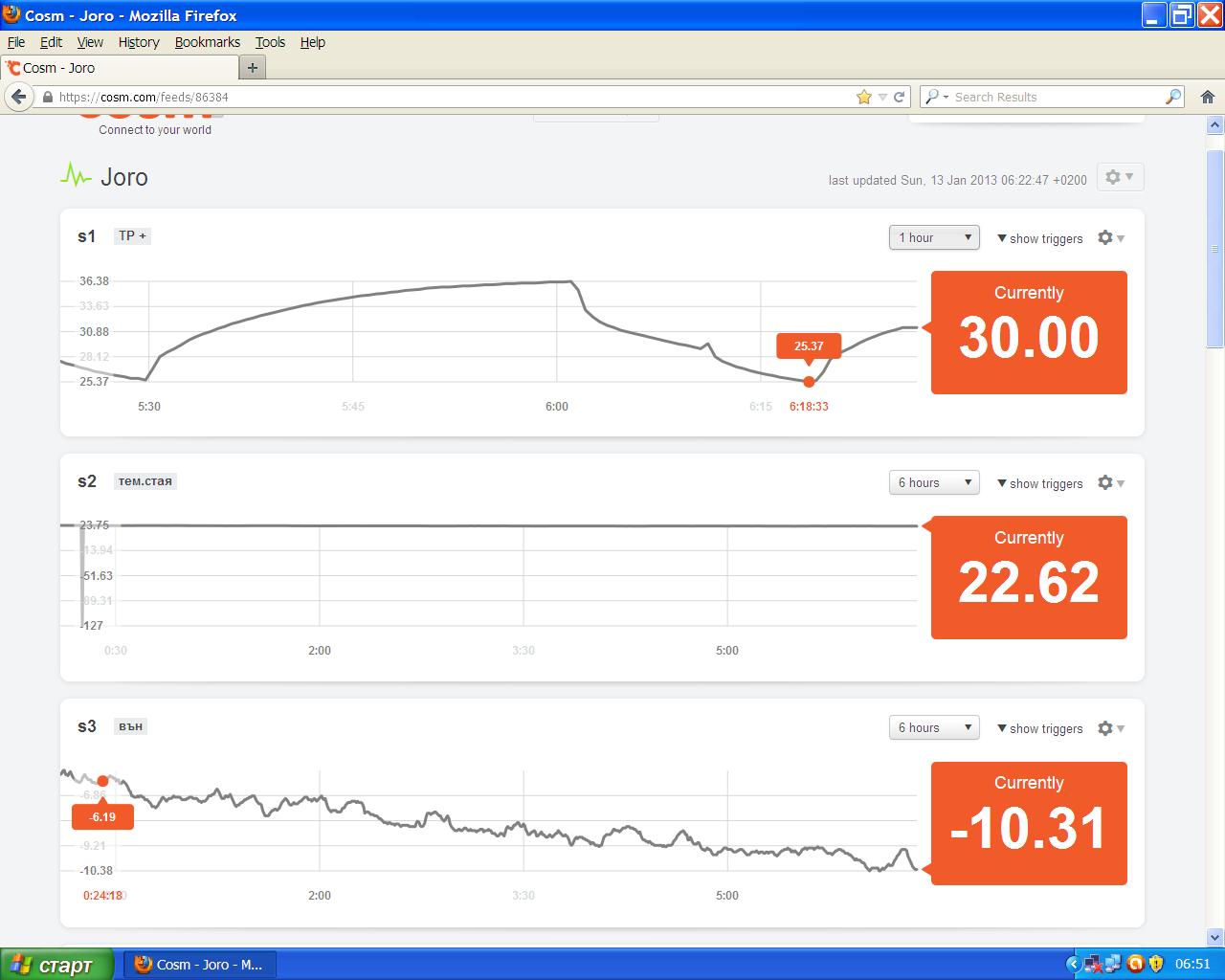
Task: Open s2 datastream settings gear
Action: coord(1110,483)
